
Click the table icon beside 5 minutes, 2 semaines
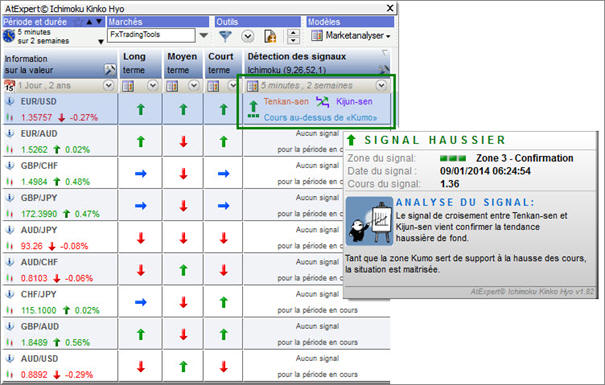tap(253, 86)
